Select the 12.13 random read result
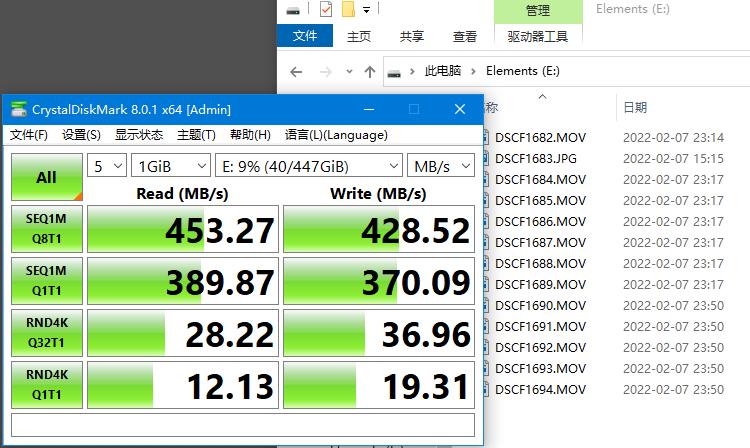The height and width of the screenshot is (448, 750). 183,385
